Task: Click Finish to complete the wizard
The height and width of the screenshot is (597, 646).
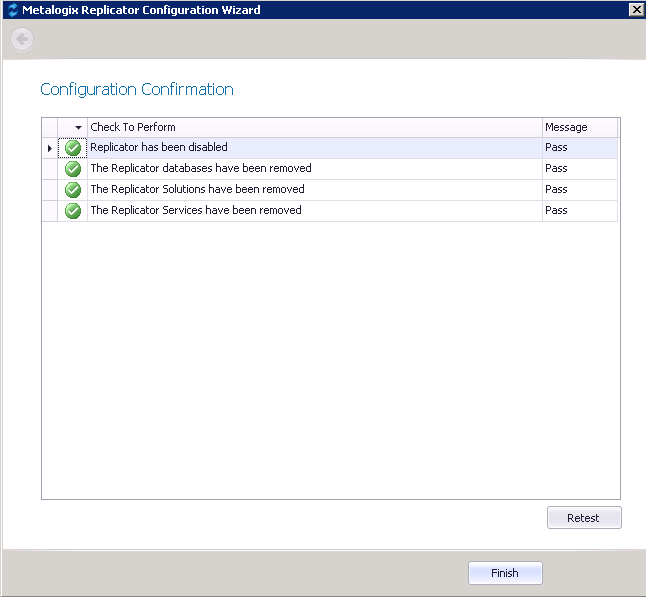Action: click(505, 573)
